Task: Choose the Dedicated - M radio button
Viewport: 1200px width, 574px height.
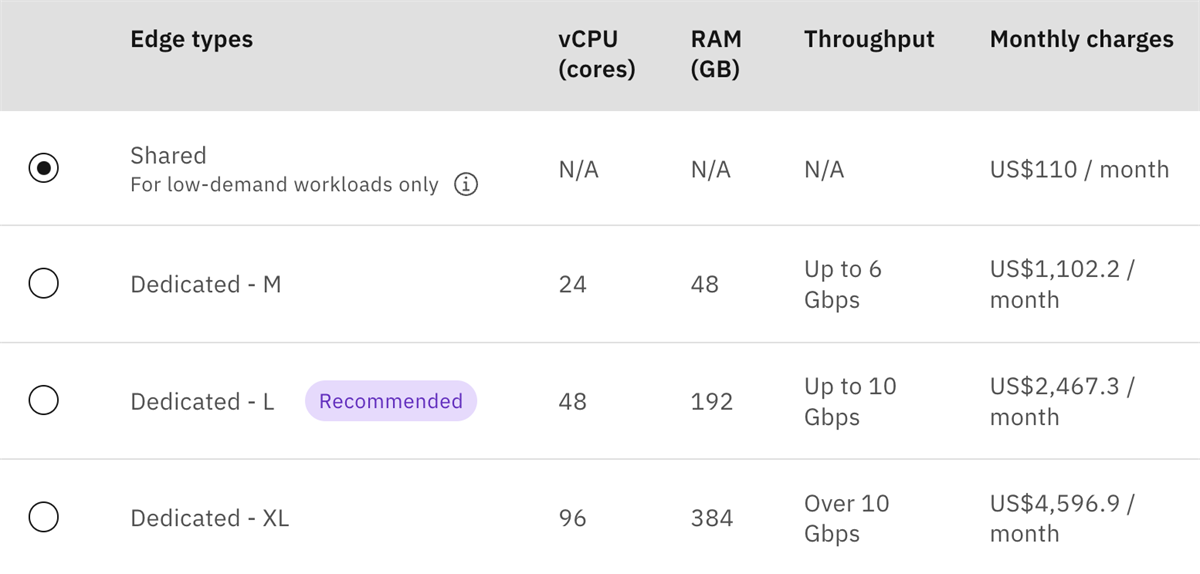Action: 43,284
